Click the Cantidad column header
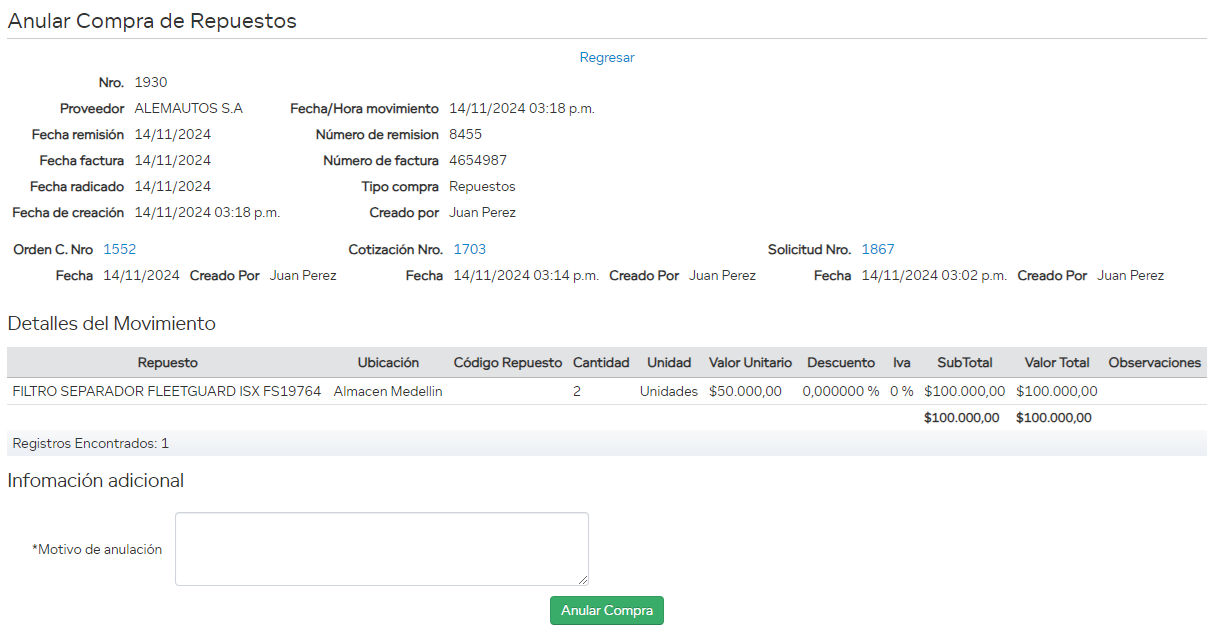 click(x=600, y=362)
